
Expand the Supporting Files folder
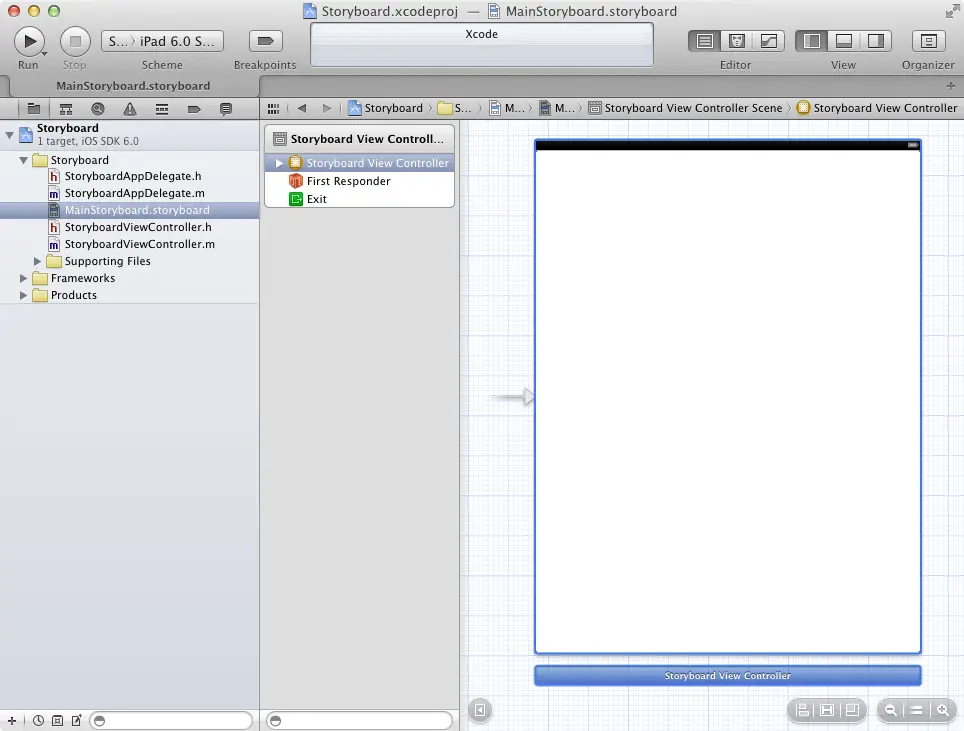pos(39,261)
